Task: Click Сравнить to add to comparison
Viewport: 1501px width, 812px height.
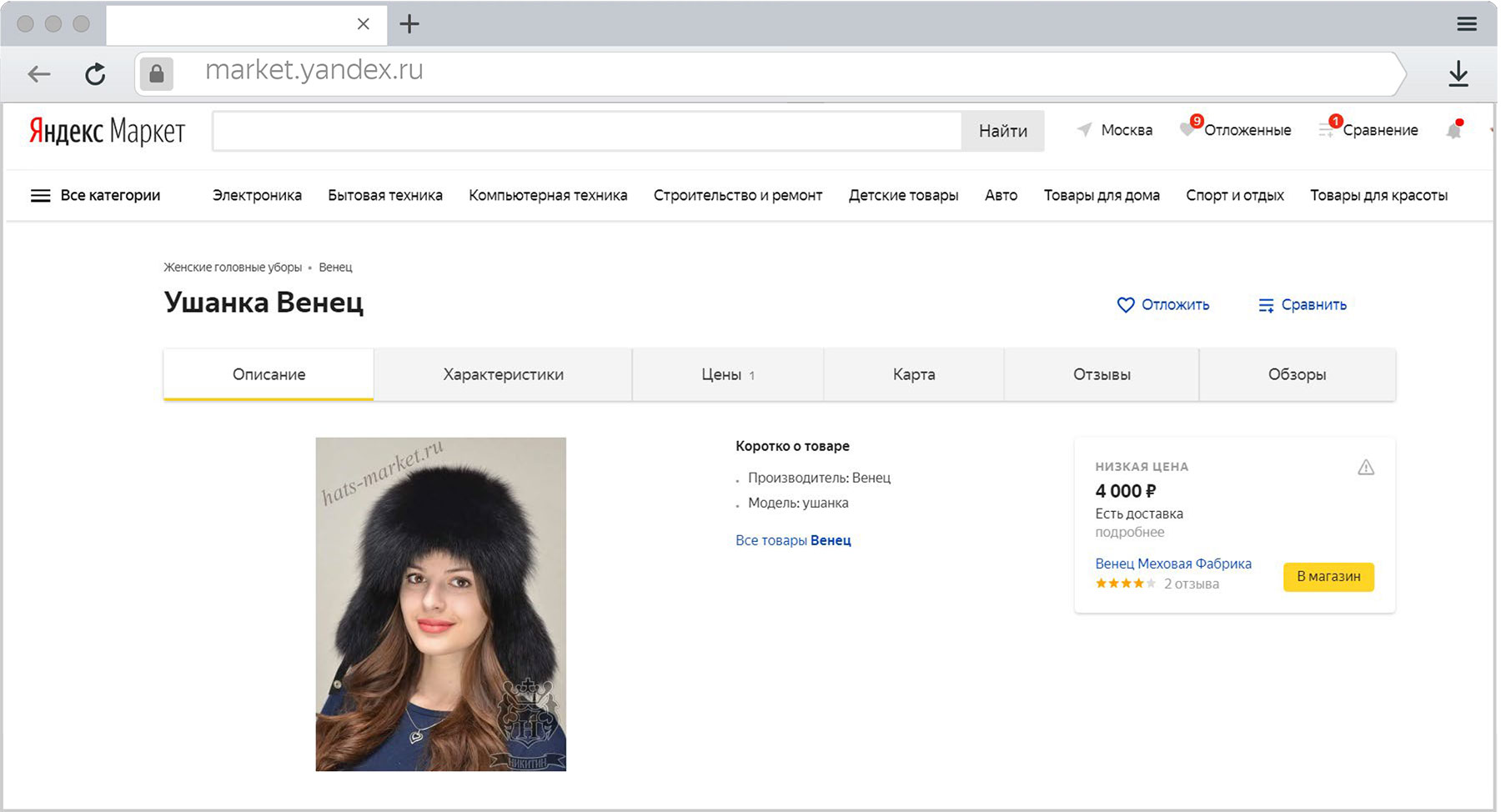Action: (x=1313, y=305)
